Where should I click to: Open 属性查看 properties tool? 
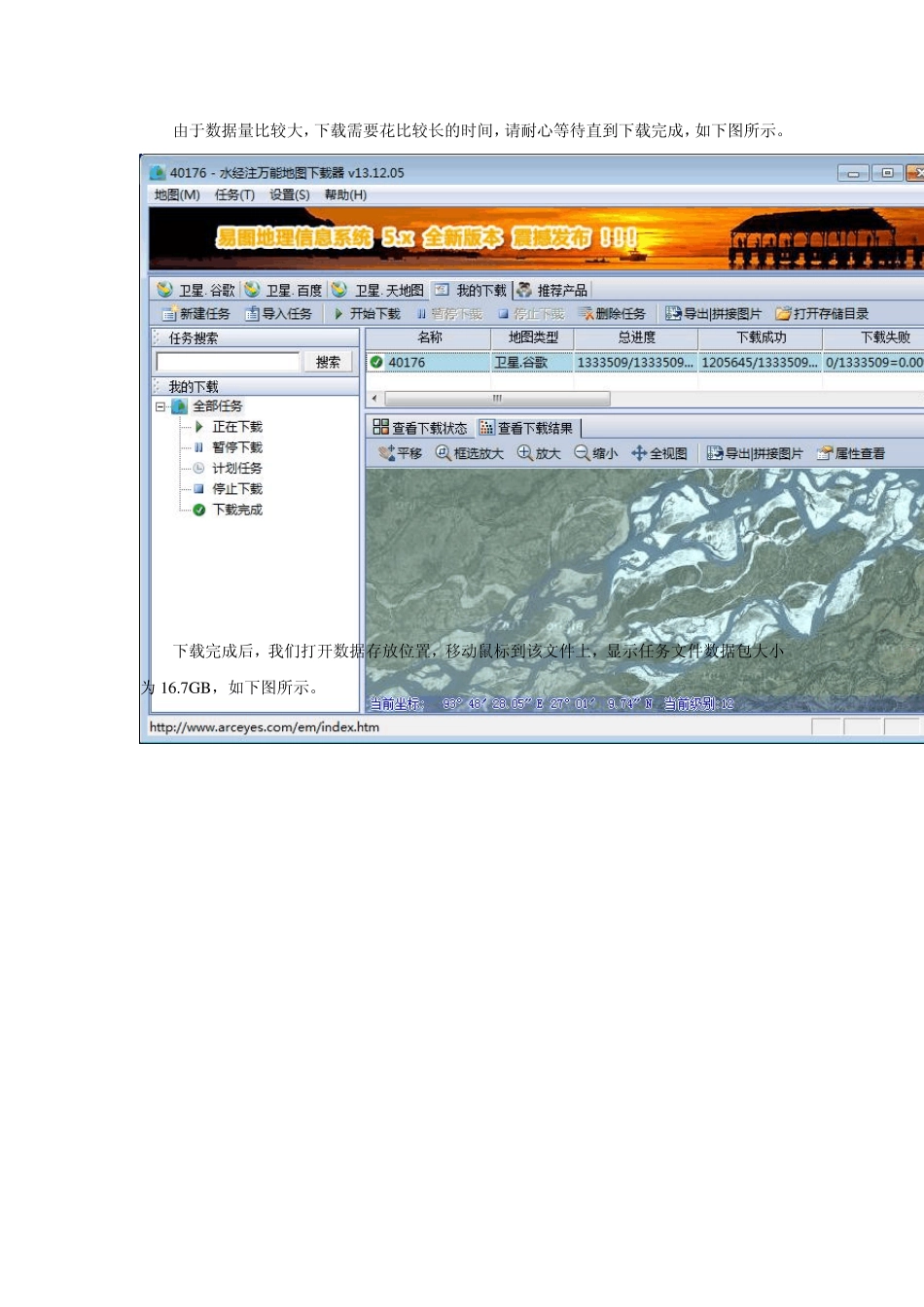tap(851, 453)
